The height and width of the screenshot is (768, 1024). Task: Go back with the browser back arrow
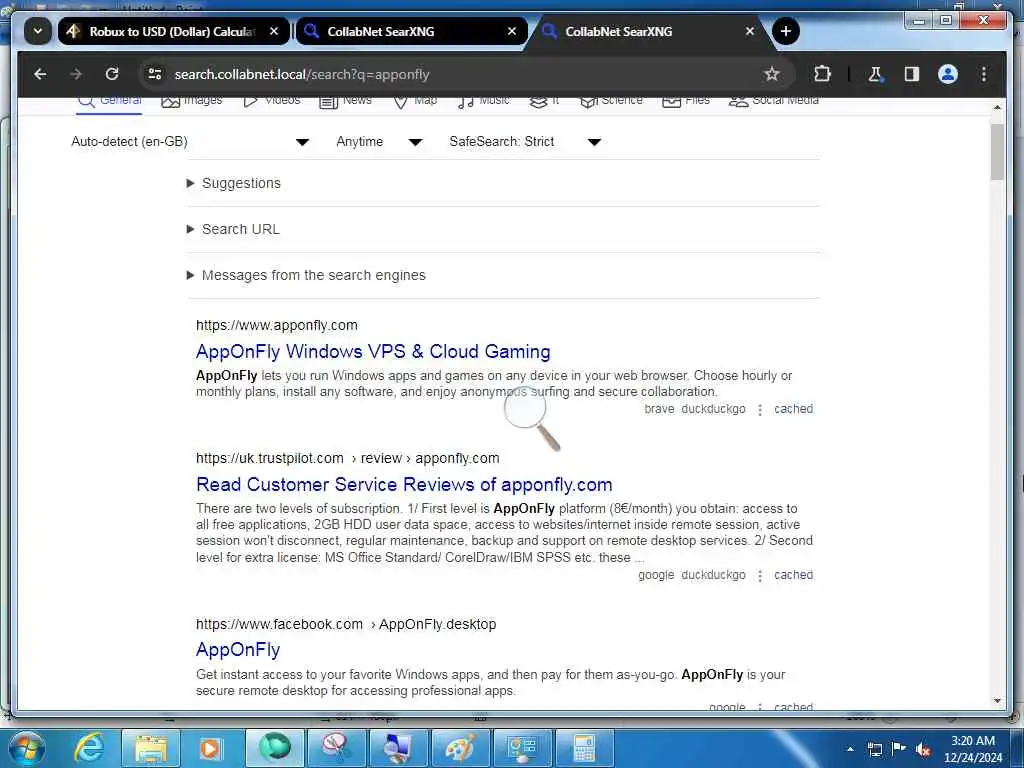(x=40, y=74)
